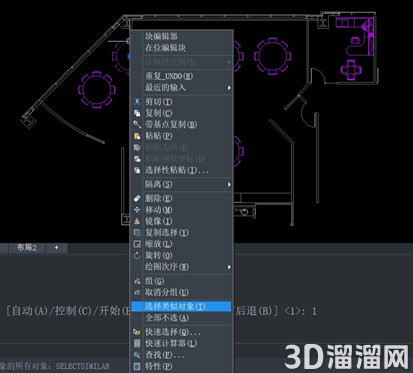Click the icon beside 选择性粘贴(I)...
This screenshot has width=413, height=373.
[x=137, y=170]
